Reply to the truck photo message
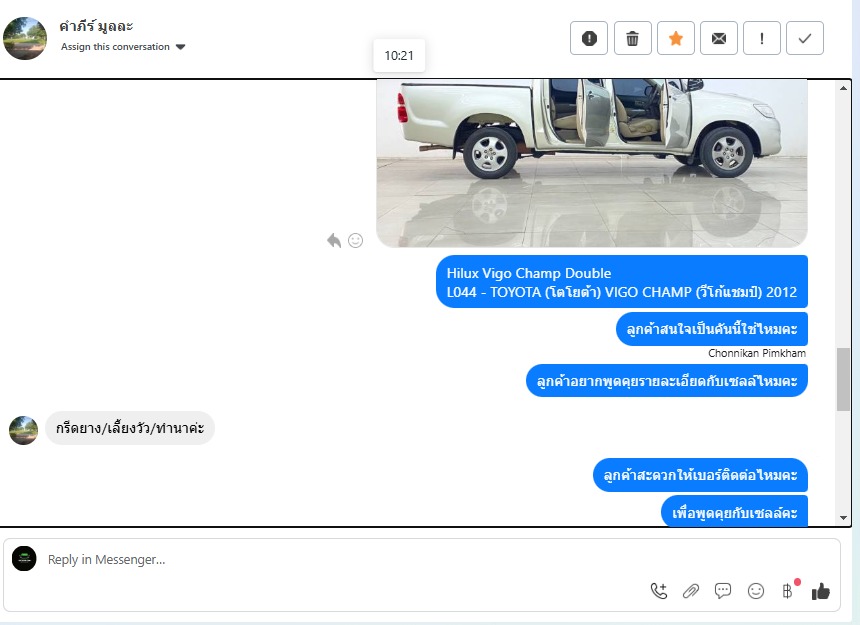The width and height of the screenshot is (860, 625). point(334,240)
